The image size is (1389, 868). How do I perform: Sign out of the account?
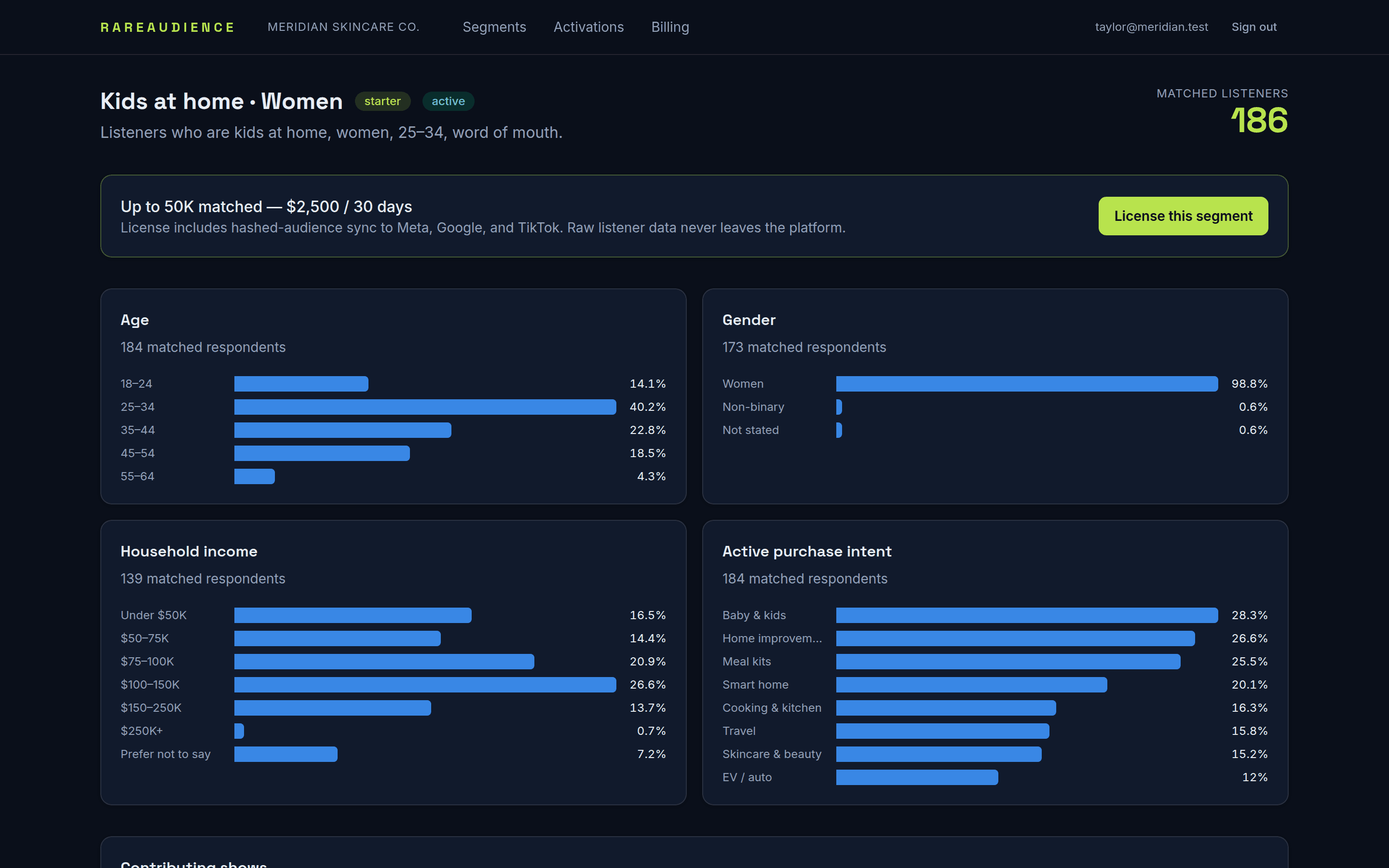click(x=1253, y=27)
